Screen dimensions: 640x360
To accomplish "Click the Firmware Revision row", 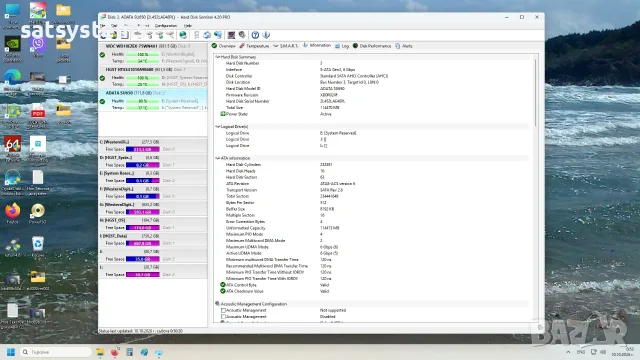I will pos(371,95).
